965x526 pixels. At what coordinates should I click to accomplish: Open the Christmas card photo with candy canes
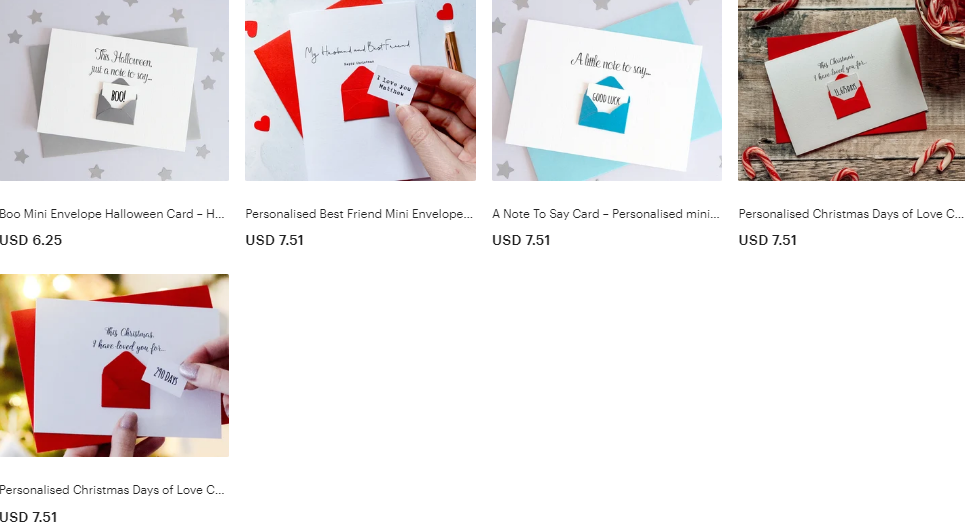852,90
